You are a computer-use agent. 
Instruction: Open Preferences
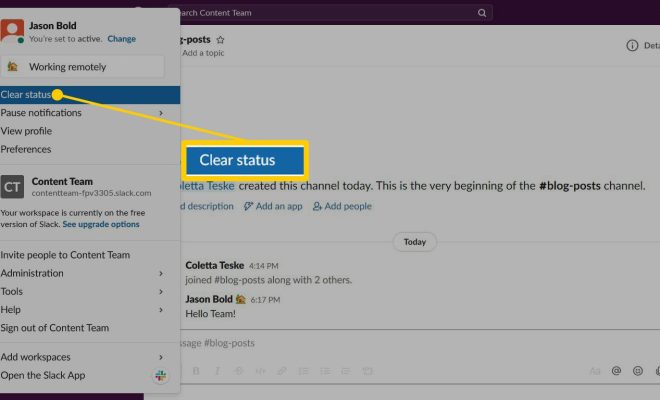26,149
